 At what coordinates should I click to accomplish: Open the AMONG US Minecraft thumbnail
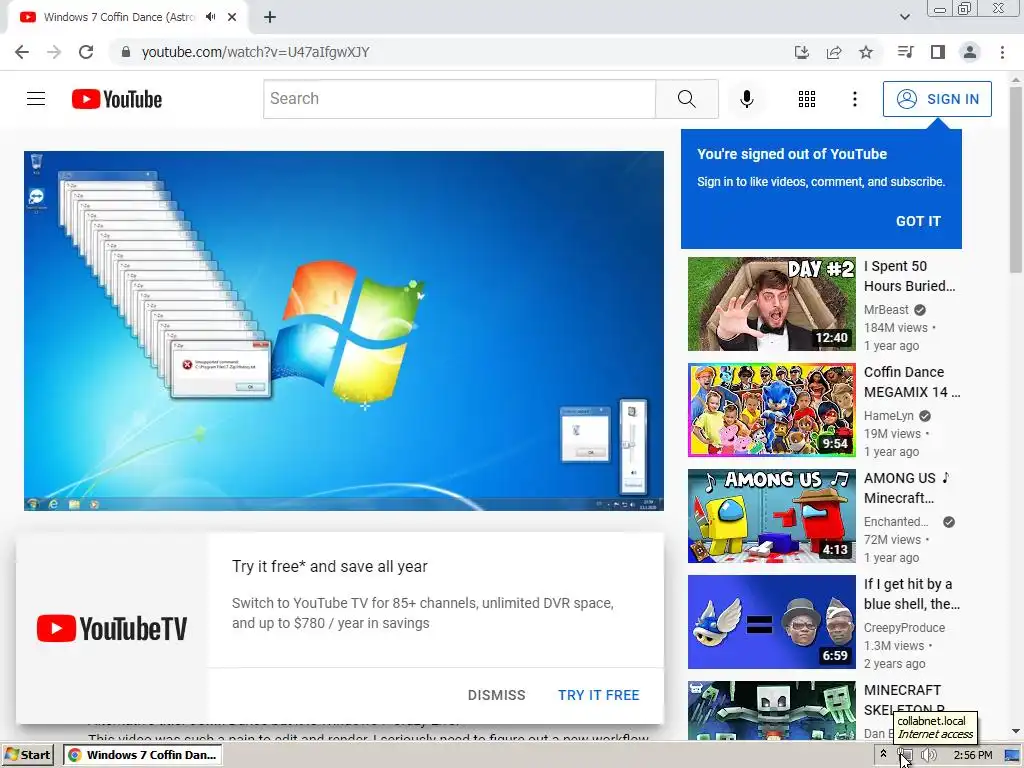771,516
